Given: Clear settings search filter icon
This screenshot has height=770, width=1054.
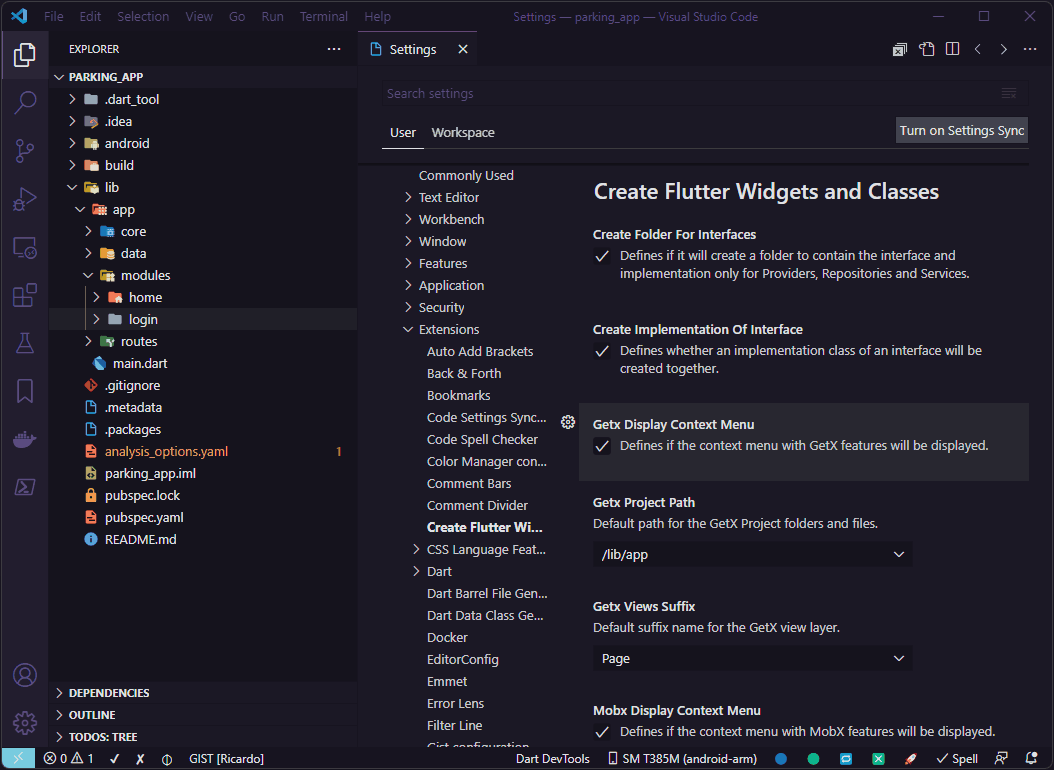Looking at the screenshot, I should 1009,93.
